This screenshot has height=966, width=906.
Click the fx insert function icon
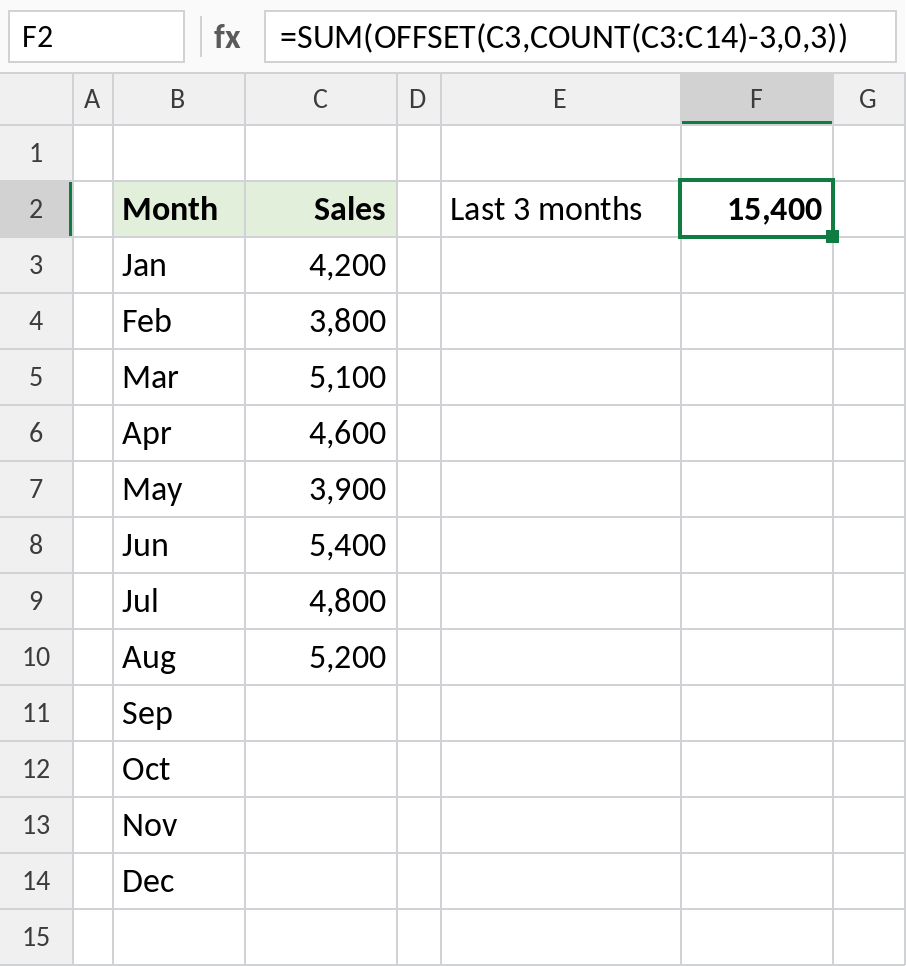pos(227,37)
